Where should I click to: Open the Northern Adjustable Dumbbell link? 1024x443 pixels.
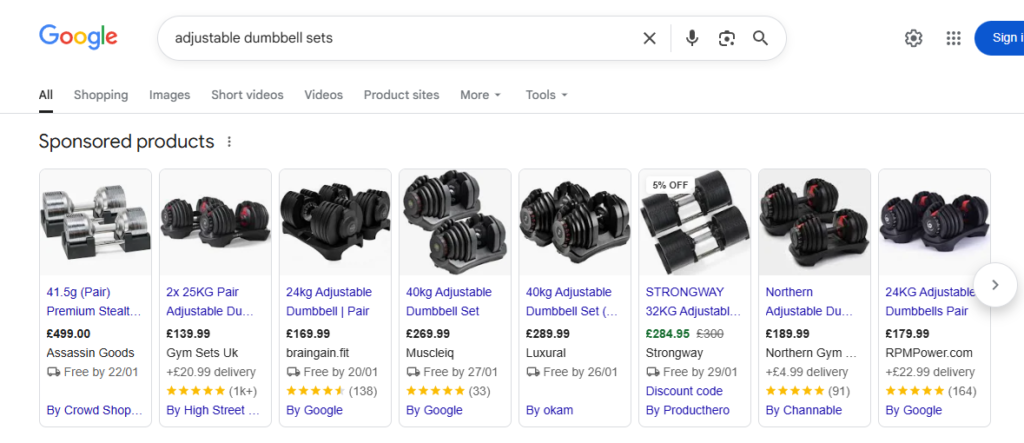click(x=809, y=301)
